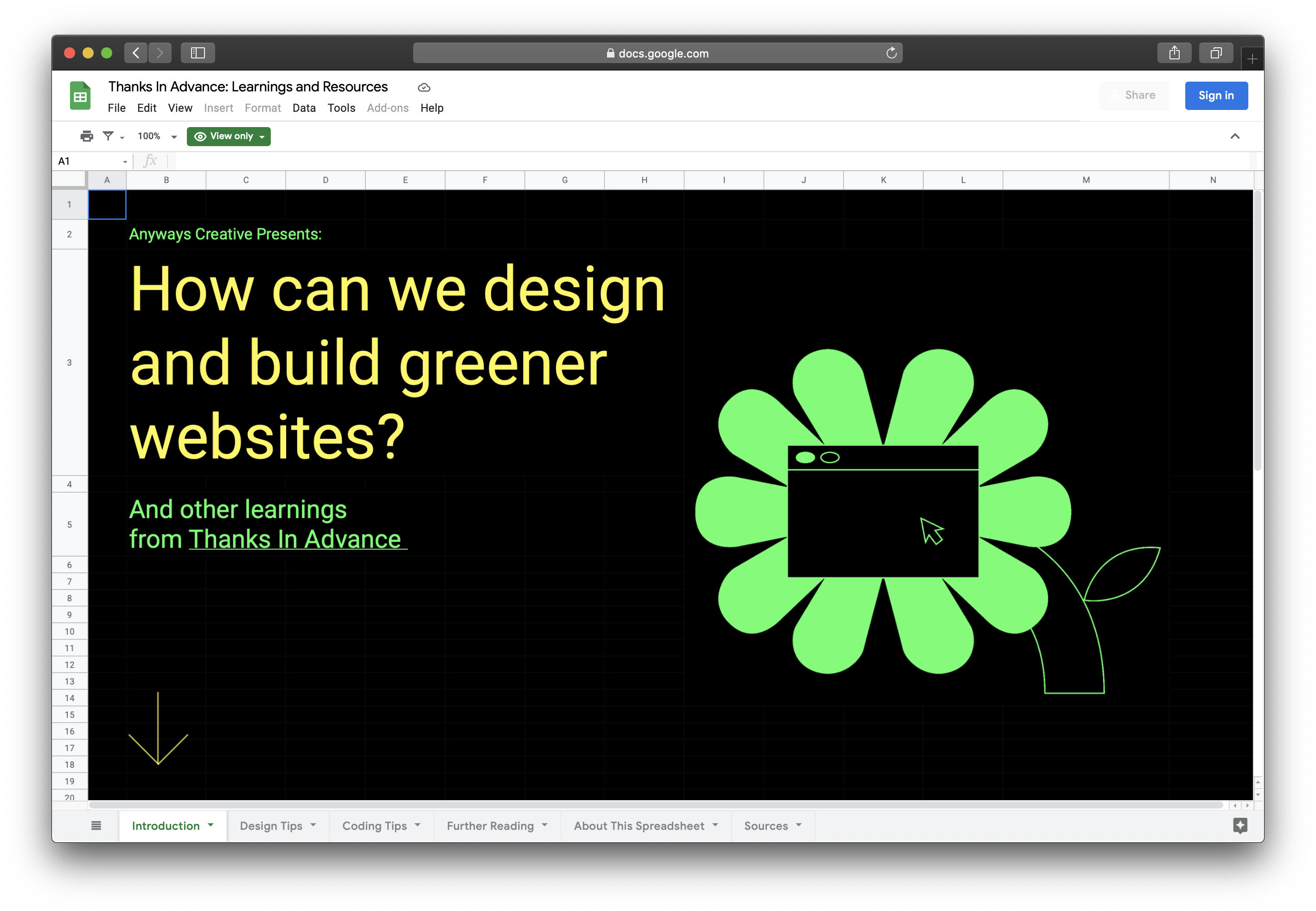This screenshot has height=911, width=1316.
Task: Open the View only mode dropdown
Action: click(229, 136)
